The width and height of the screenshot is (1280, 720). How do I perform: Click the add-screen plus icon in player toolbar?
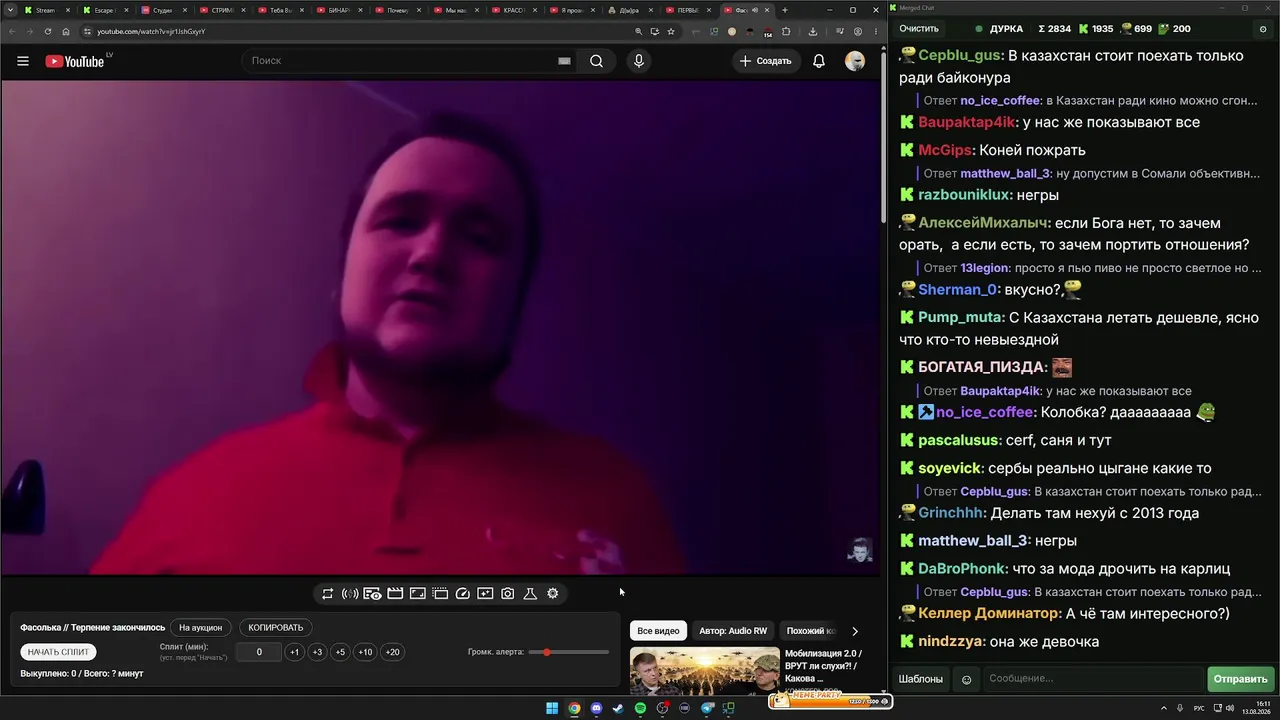(485, 594)
